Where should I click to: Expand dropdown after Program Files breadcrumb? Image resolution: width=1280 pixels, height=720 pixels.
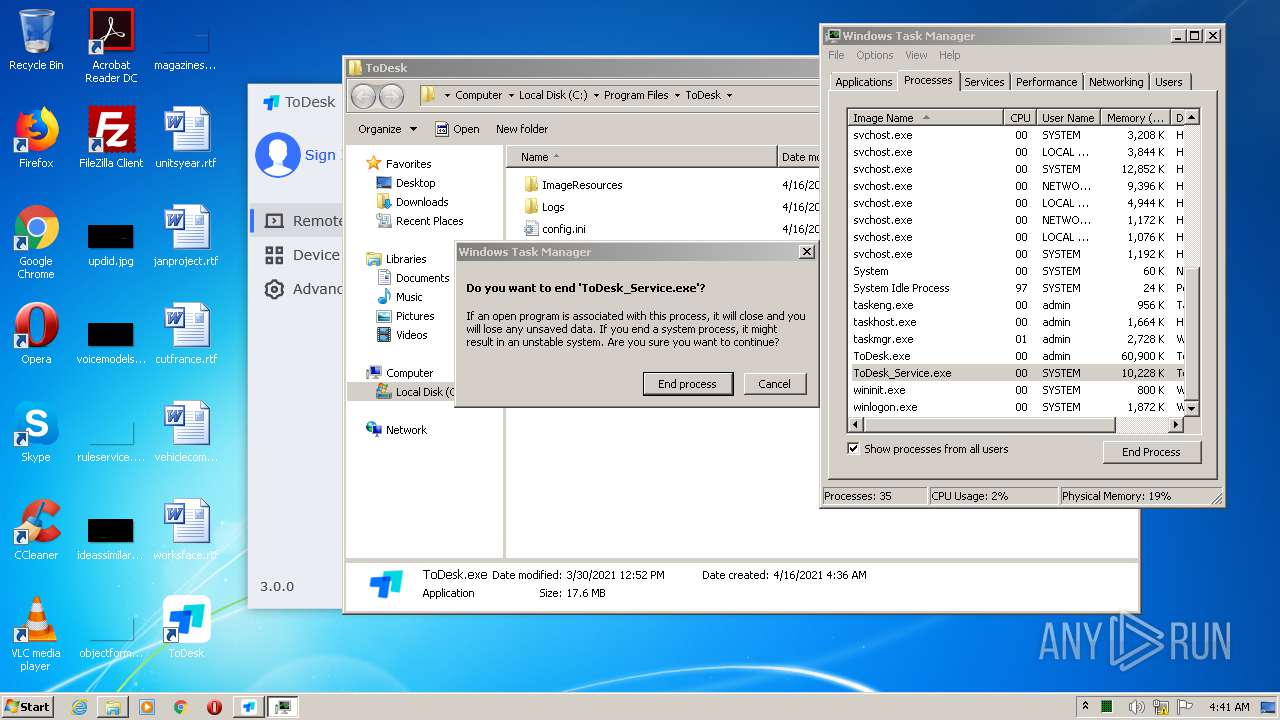677,96
